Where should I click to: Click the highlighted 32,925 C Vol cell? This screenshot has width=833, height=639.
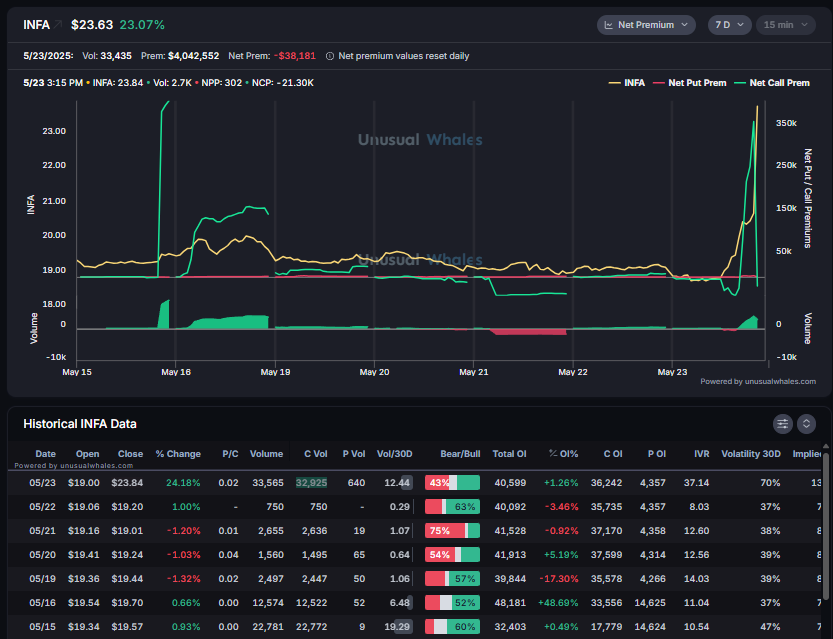[x=311, y=483]
